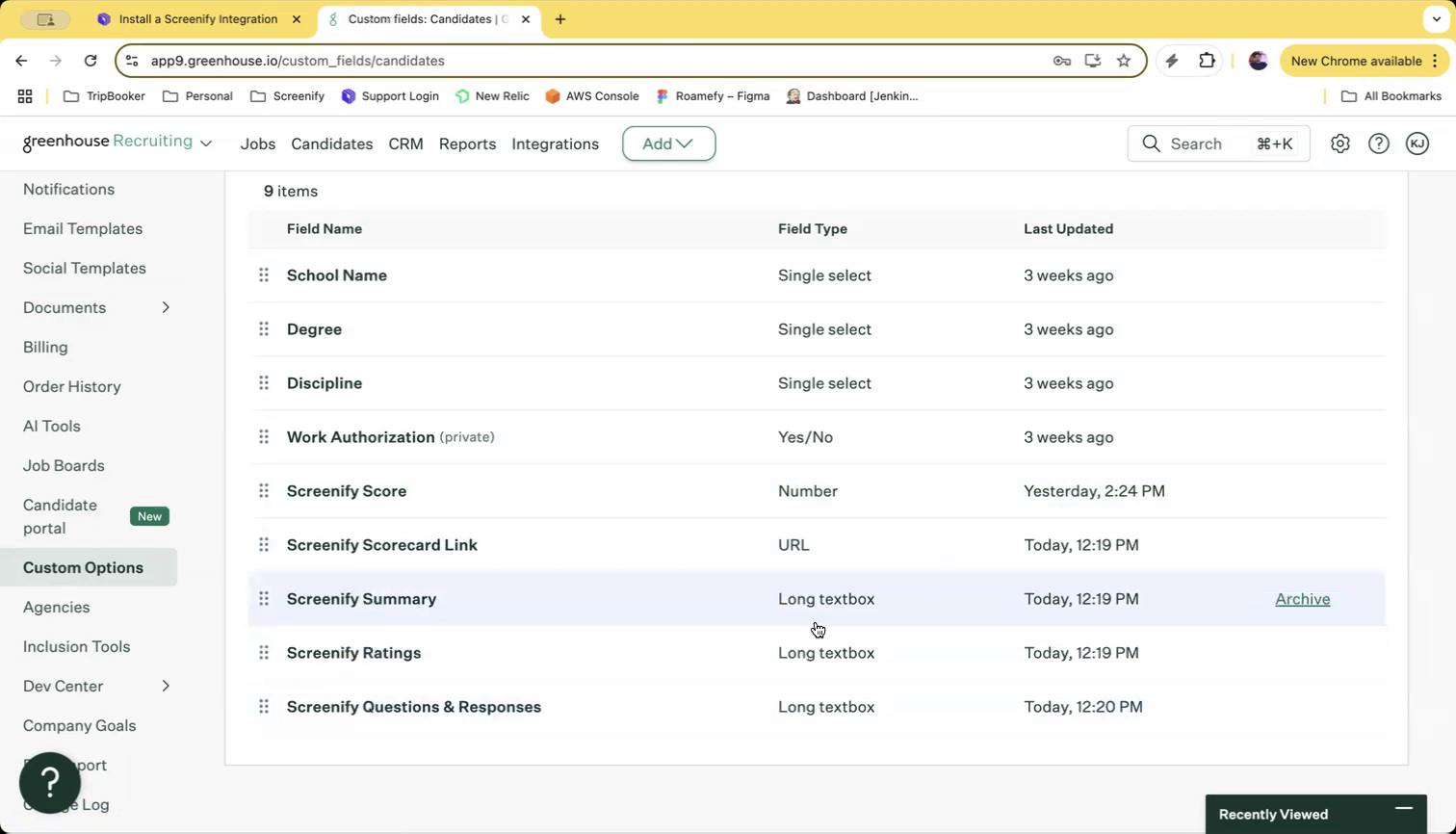Minimize the Recently Viewed panel
The height and width of the screenshot is (834, 1456).
1404,808
